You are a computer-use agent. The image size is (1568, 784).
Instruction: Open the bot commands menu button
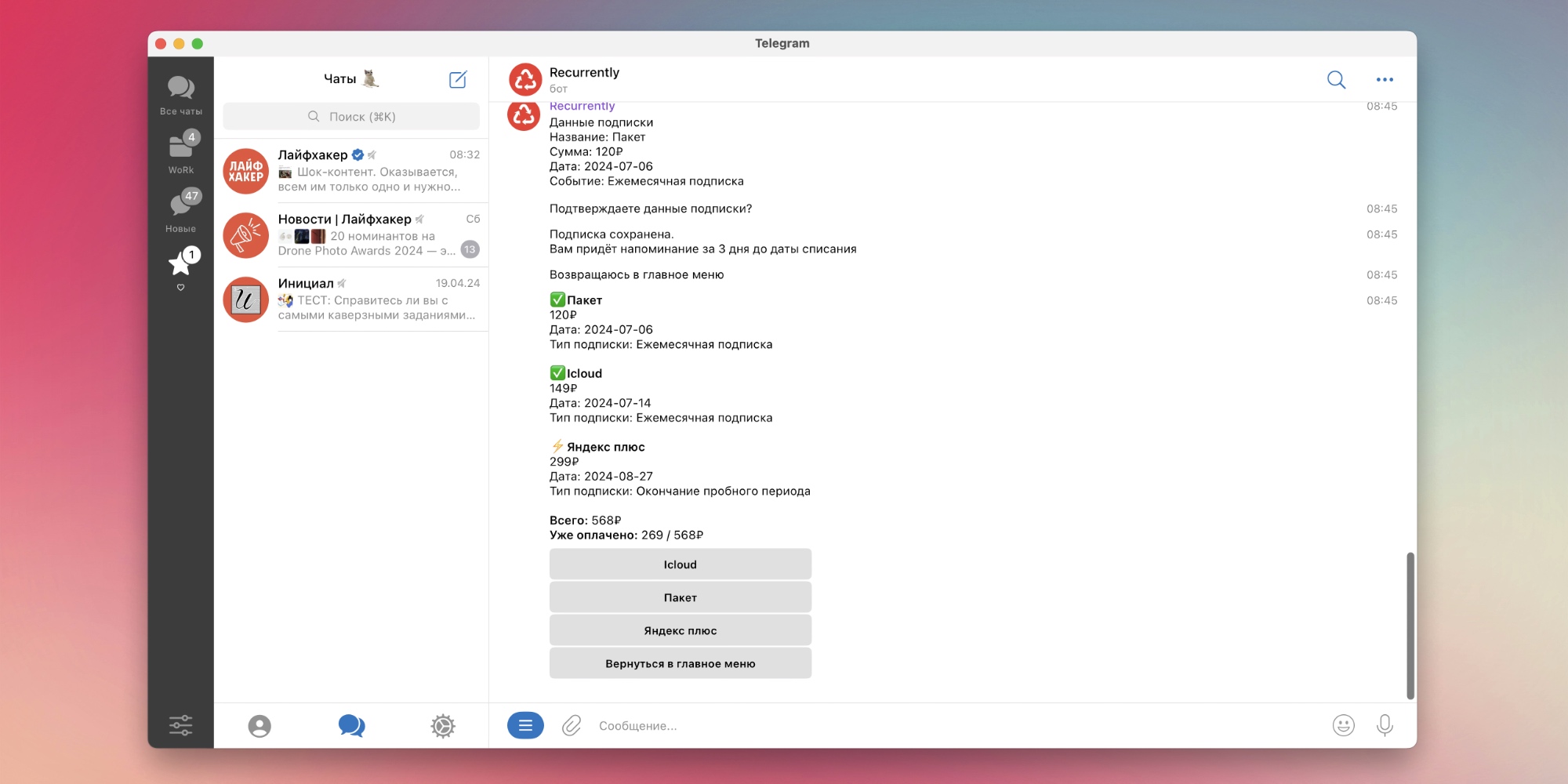(525, 726)
